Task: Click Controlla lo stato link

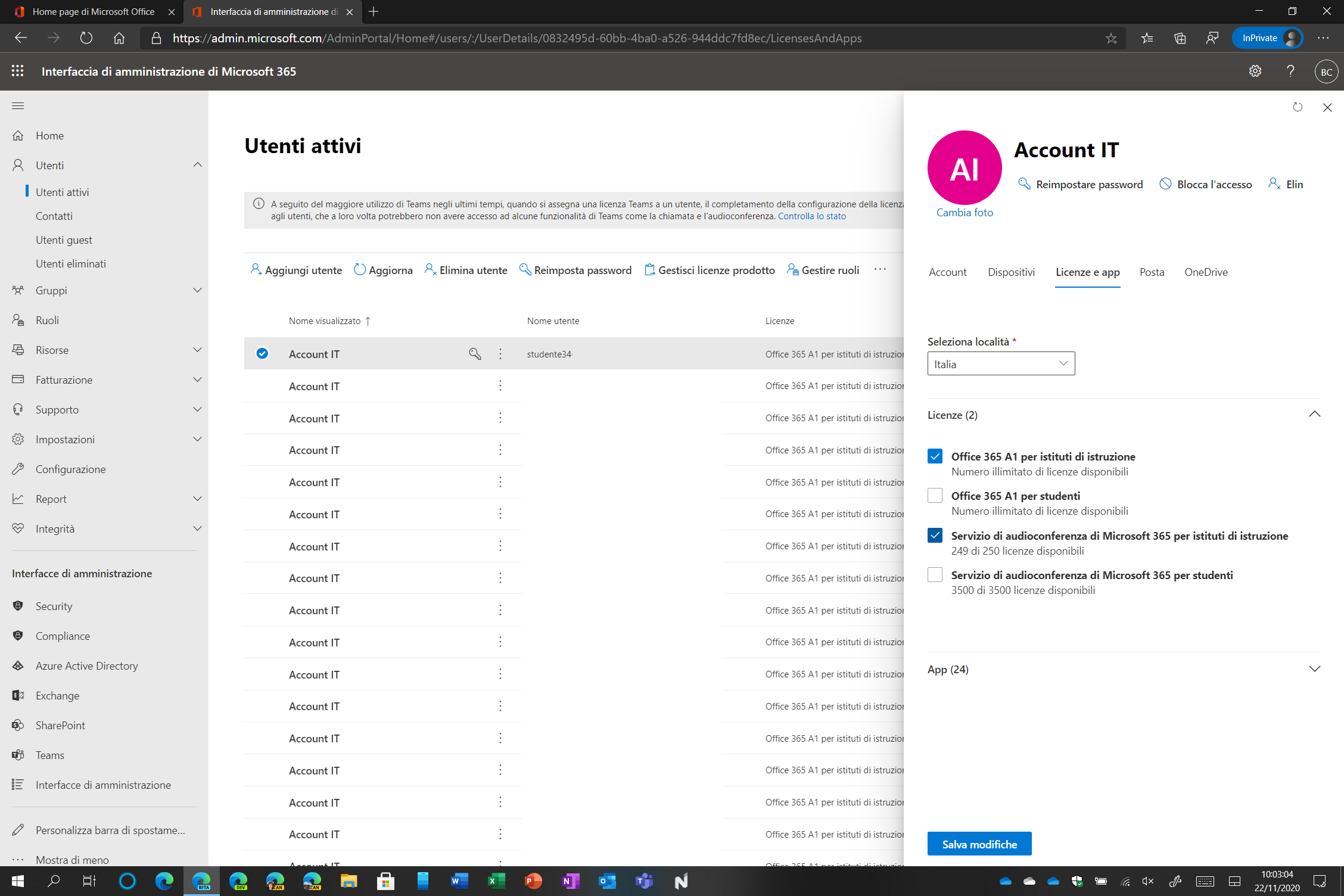Action: coord(812,216)
